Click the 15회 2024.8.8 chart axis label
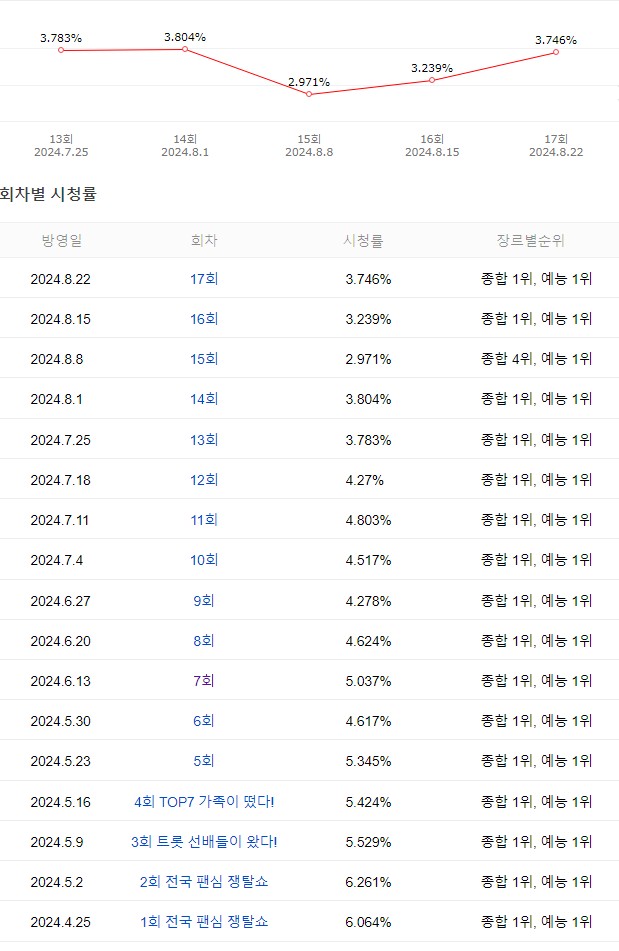Viewport: 619px width, 951px height. 309,146
